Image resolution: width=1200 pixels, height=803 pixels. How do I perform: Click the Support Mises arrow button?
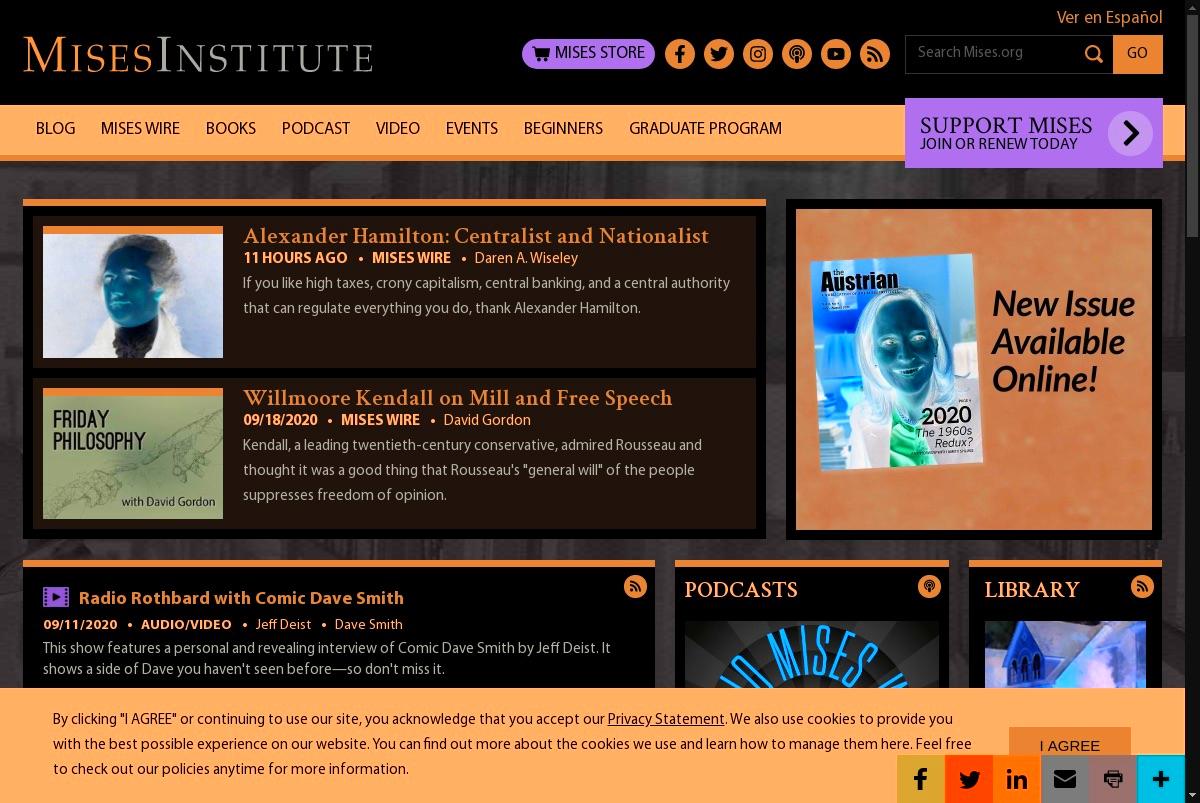click(x=1130, y=133)
